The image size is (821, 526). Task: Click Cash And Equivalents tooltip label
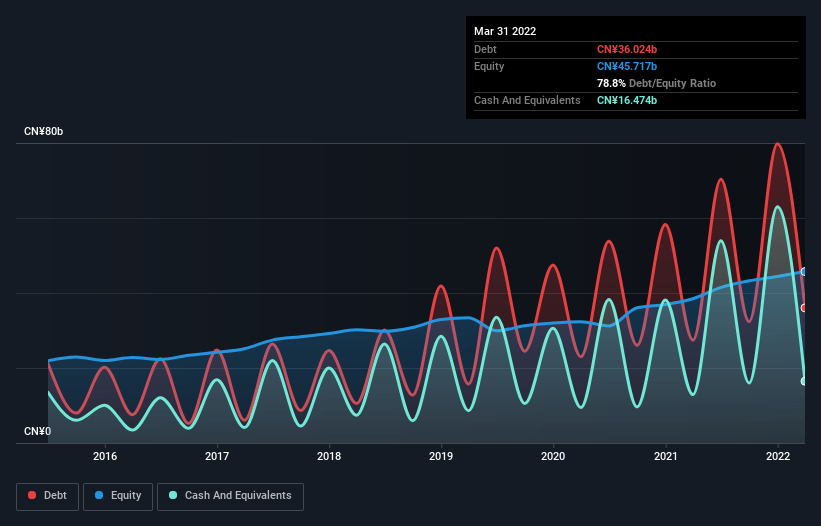coord(527,100)
